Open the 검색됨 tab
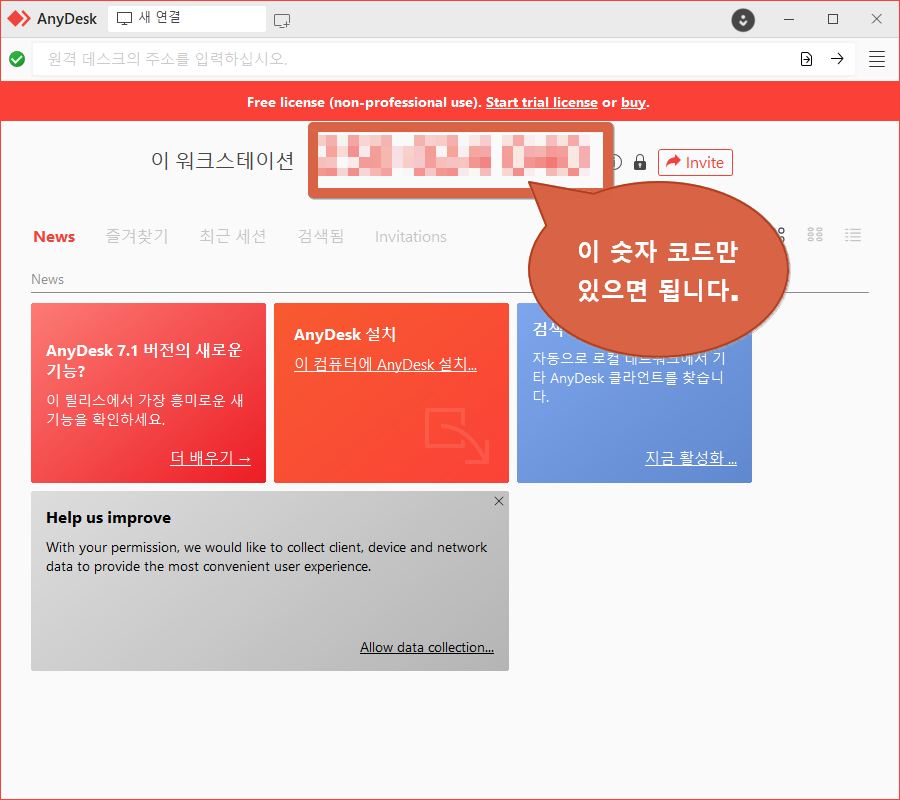Viewport: 900px width, 800px height. pyautogui.click(x=320, y=236)
